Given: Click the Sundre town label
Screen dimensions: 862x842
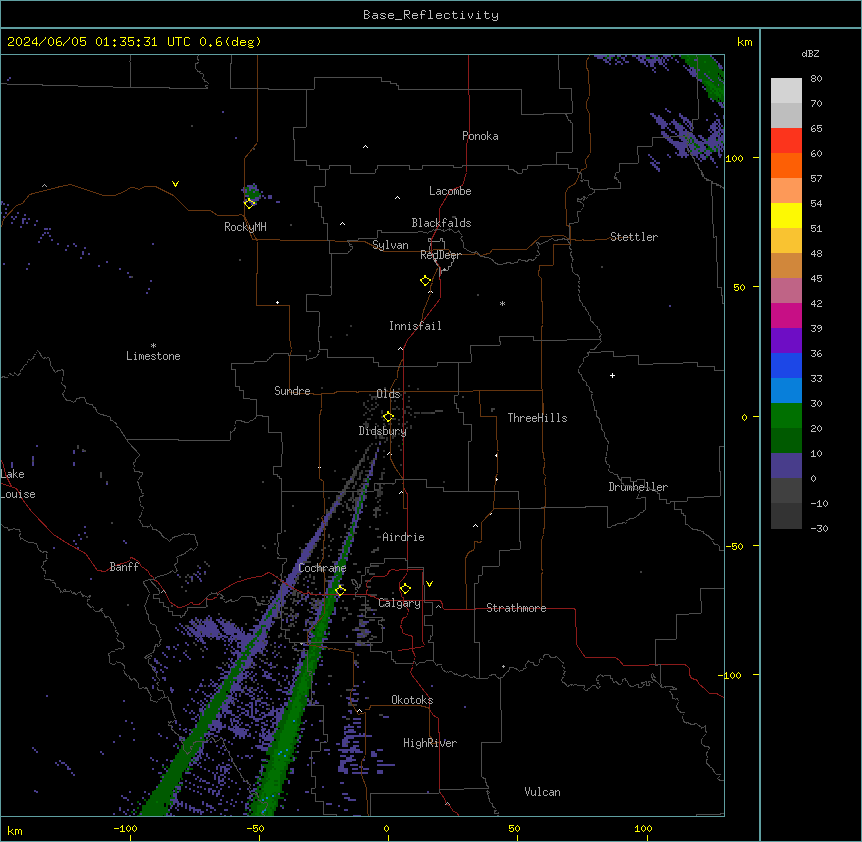Looking at the screenshot, I should click(292, 391).
